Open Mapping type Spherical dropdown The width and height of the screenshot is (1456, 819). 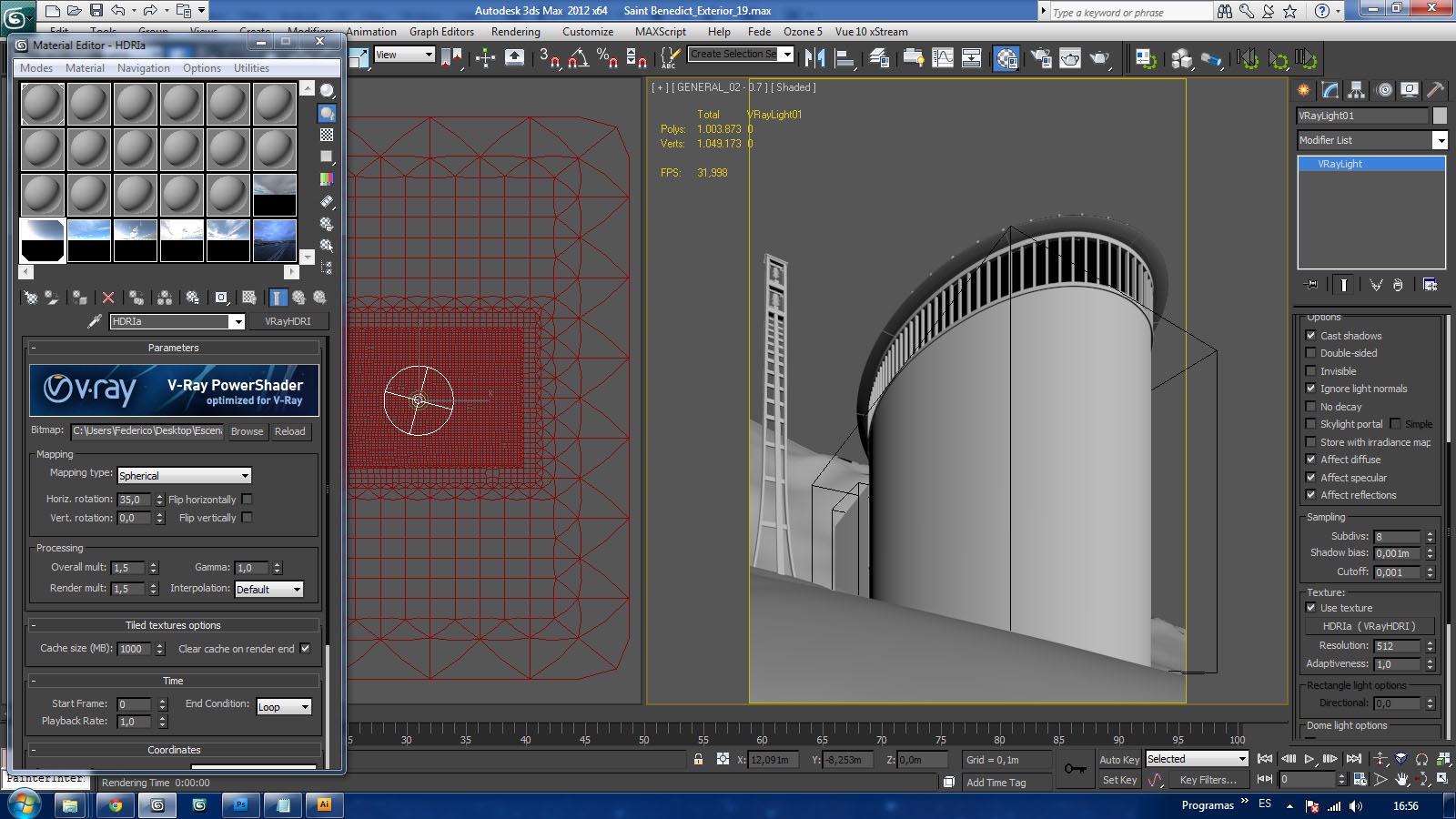tap(184, 475)
